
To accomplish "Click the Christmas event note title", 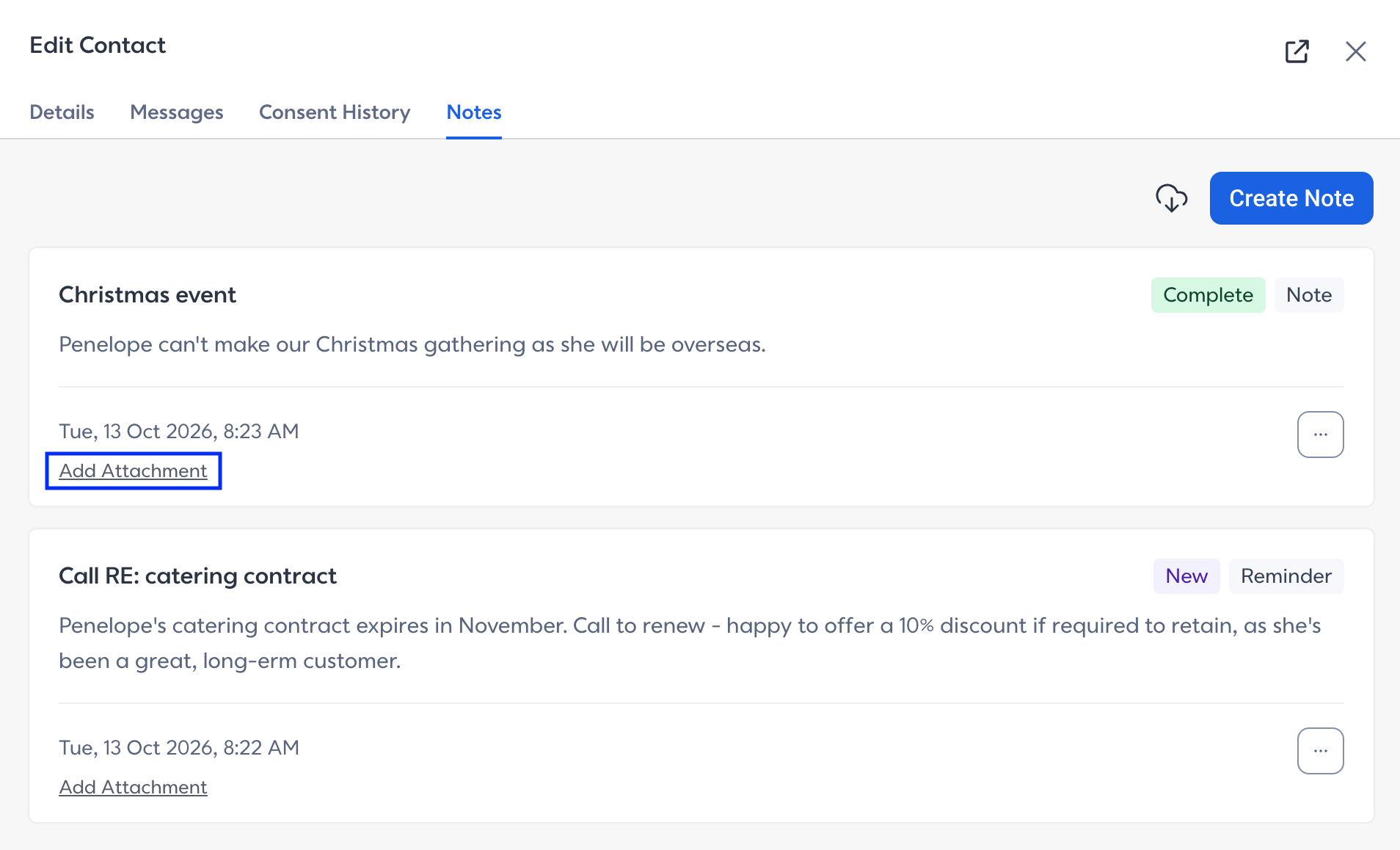I will (147, 295).
